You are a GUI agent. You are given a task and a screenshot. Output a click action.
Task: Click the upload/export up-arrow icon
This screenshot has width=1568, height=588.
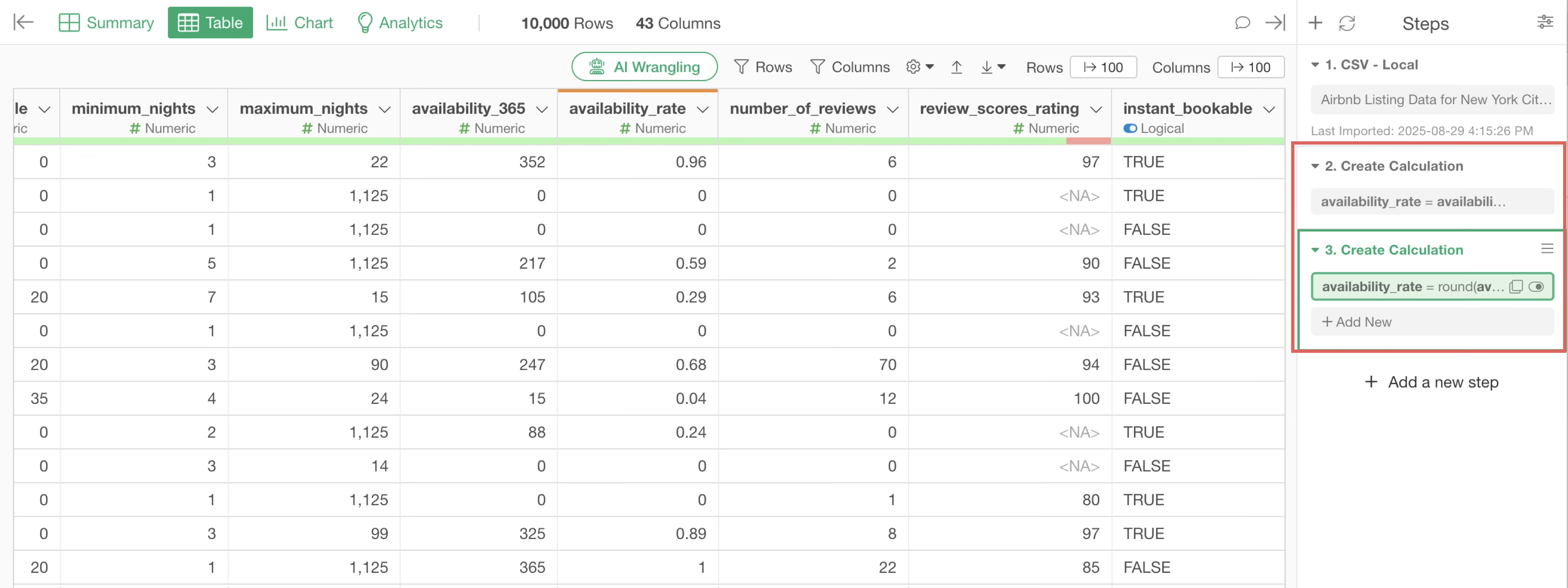(956, 66)
